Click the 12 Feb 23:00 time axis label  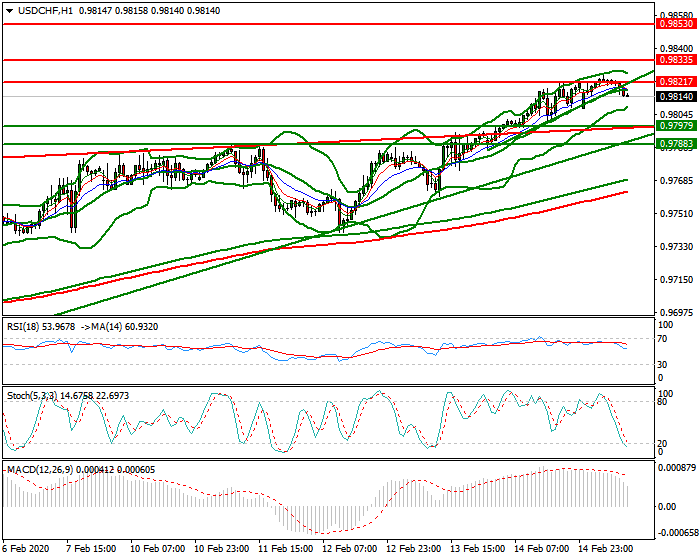(413, 548)
